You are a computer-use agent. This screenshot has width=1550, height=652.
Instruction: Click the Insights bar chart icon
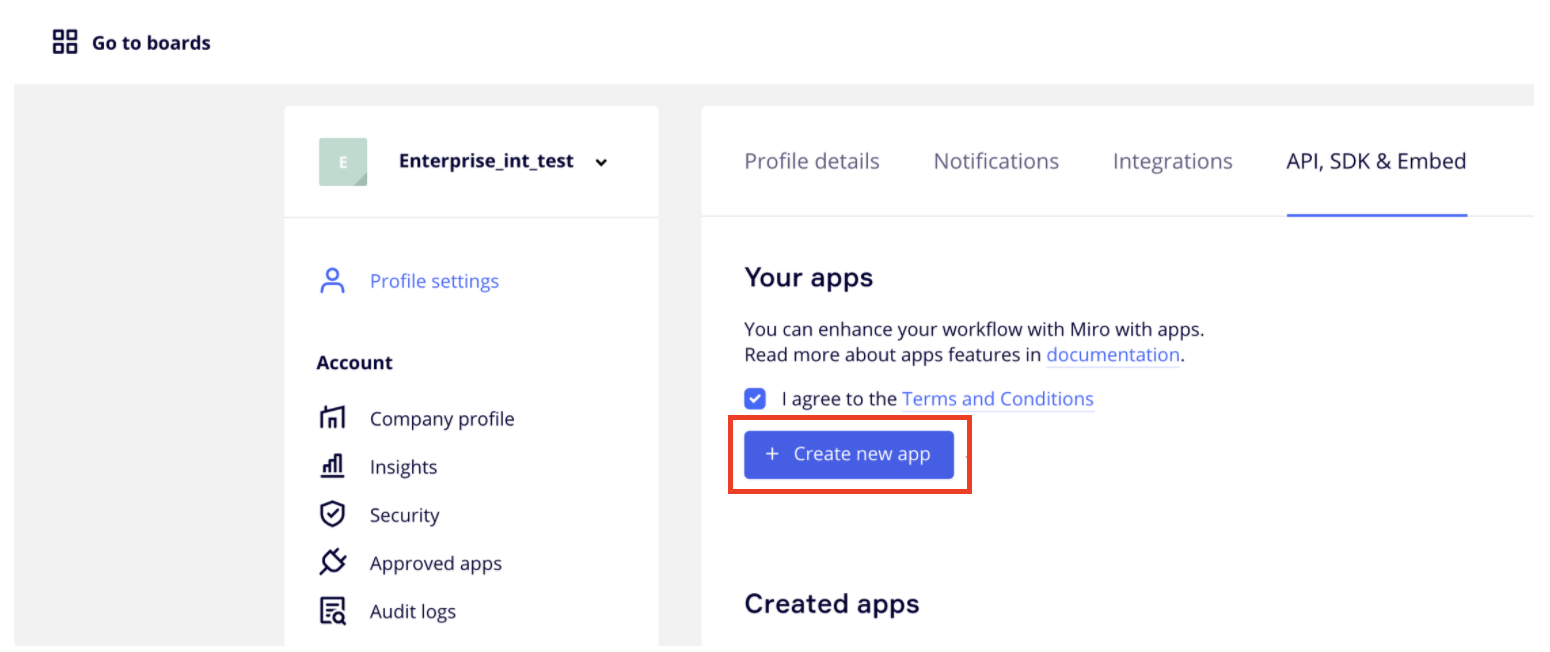pyautogui.click(x=332, y=466)
